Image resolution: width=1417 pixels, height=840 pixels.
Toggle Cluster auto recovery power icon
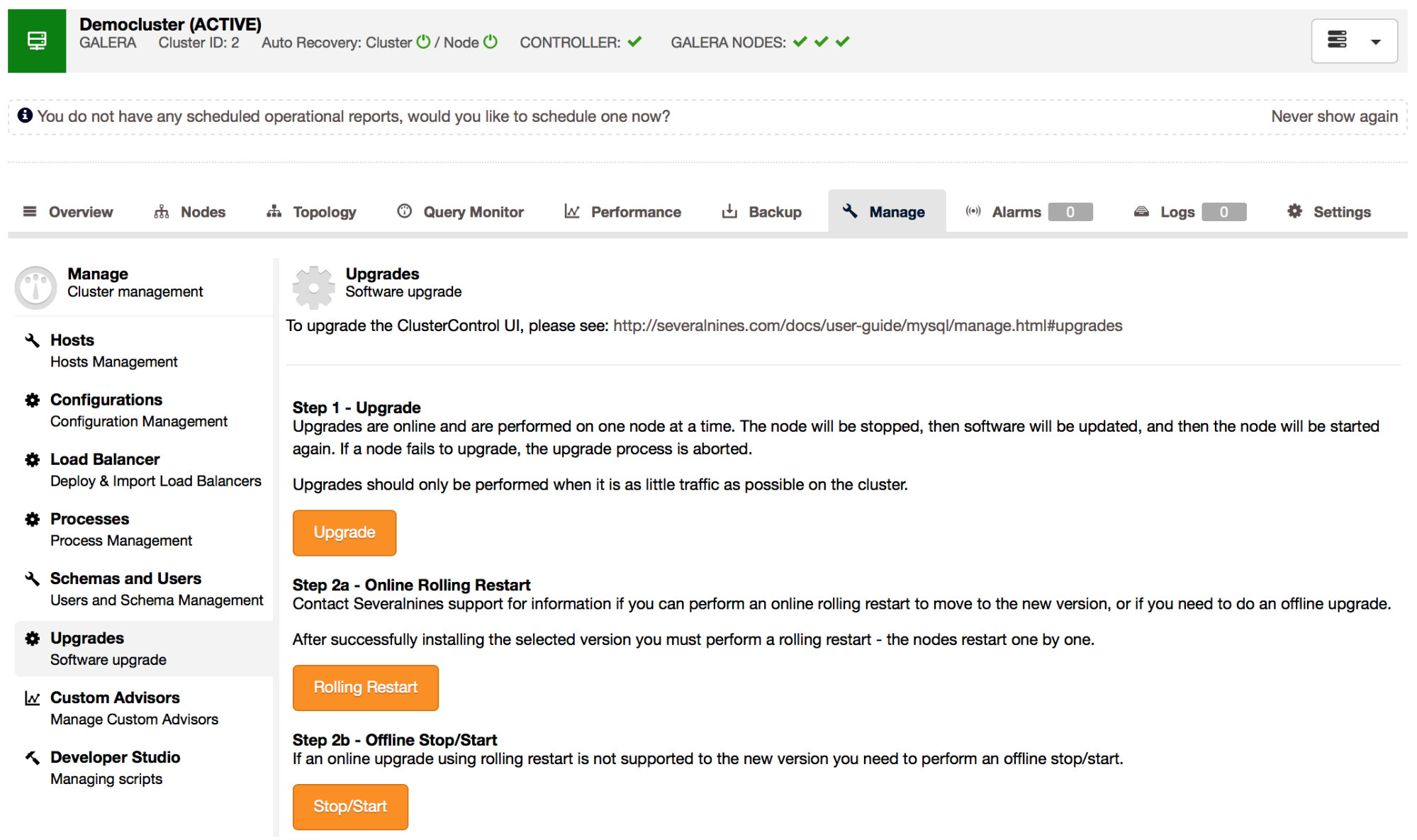pos(423,42)
